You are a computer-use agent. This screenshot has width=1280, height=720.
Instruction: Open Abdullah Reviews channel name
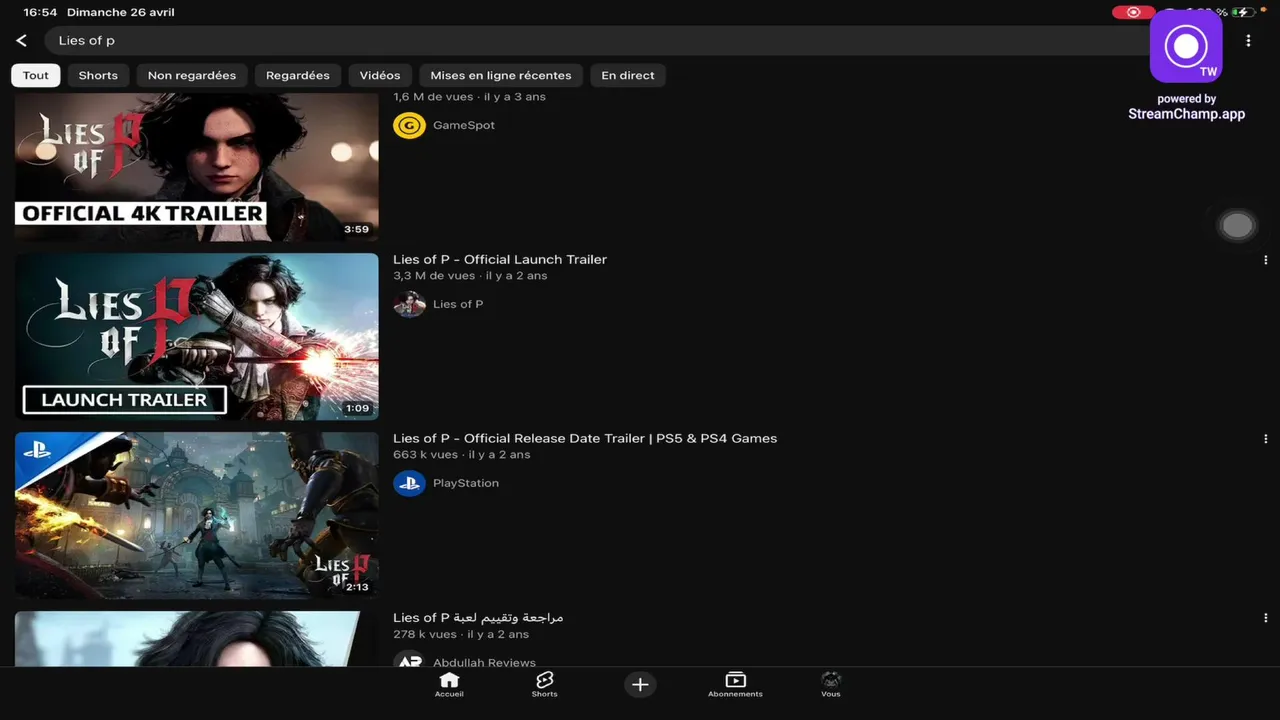point(484,662)
